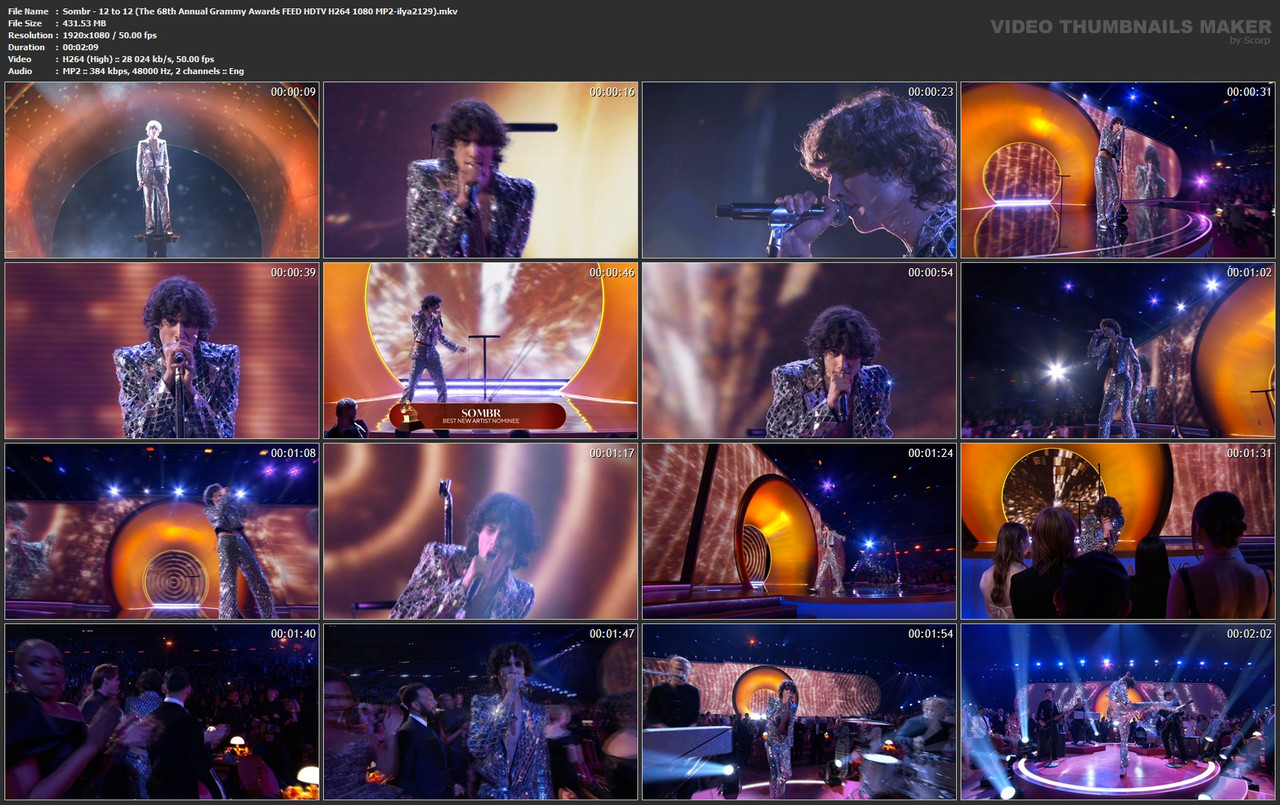Open the thumbnail stamped 00:00:23
Viewport: 1280px width, 805px height.
(800, 170)
